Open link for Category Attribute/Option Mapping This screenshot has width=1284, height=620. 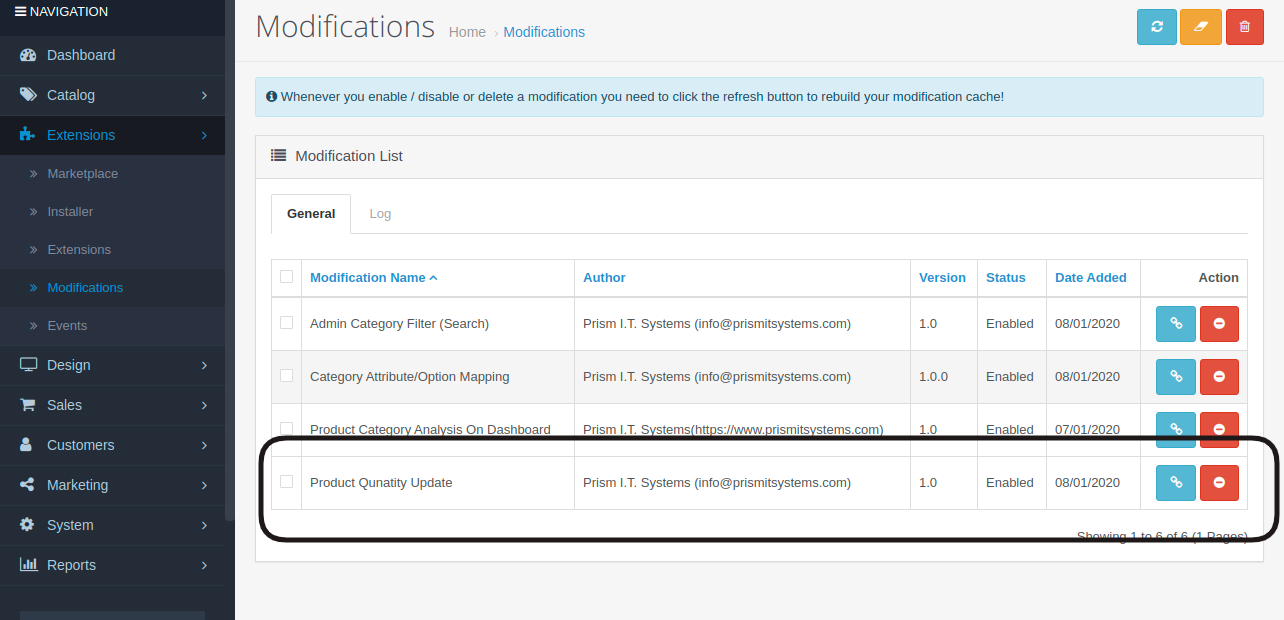pyautogui.click(x=1176, y=377)
